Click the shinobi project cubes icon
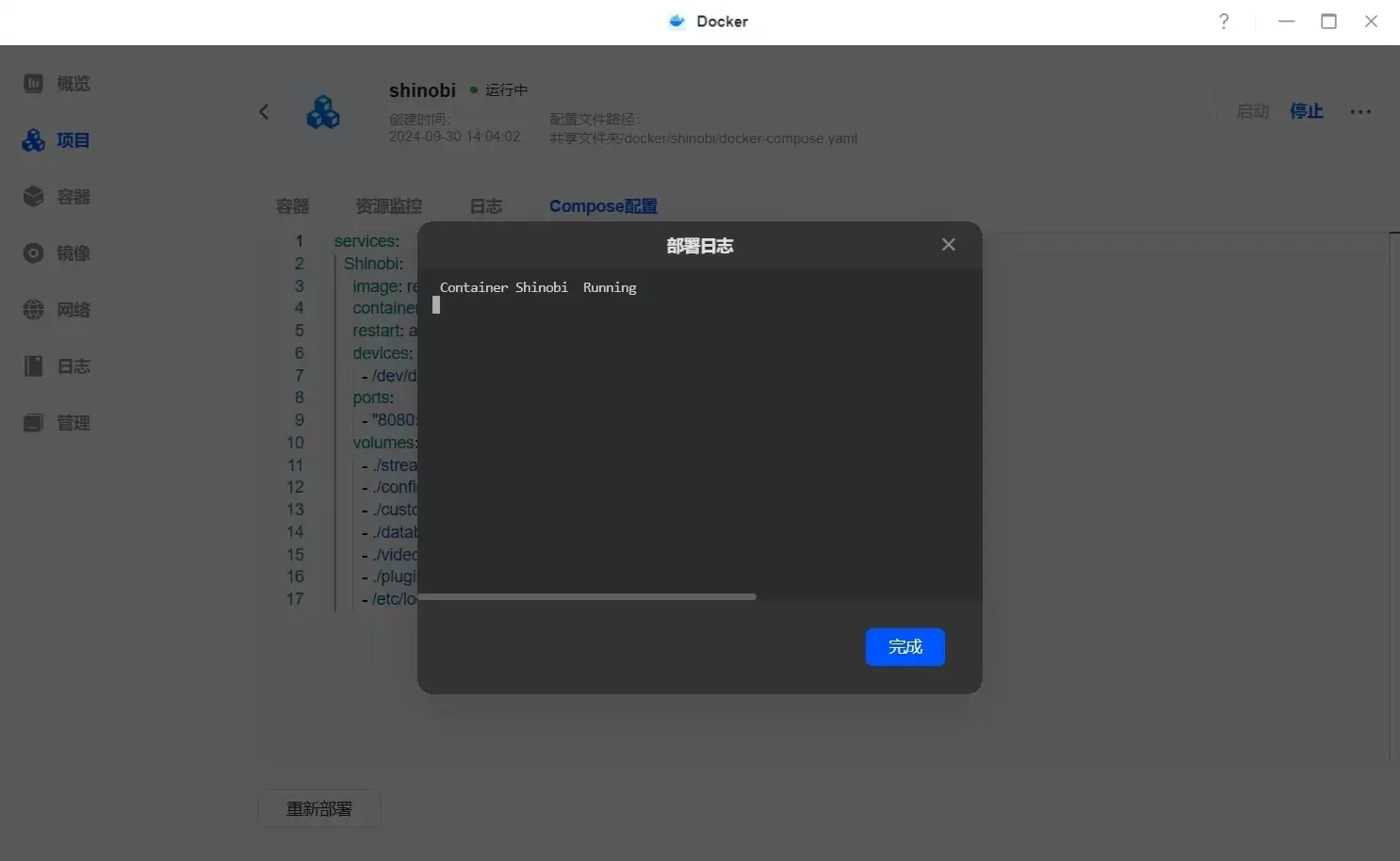1400x861 pixels. [323, 112]
